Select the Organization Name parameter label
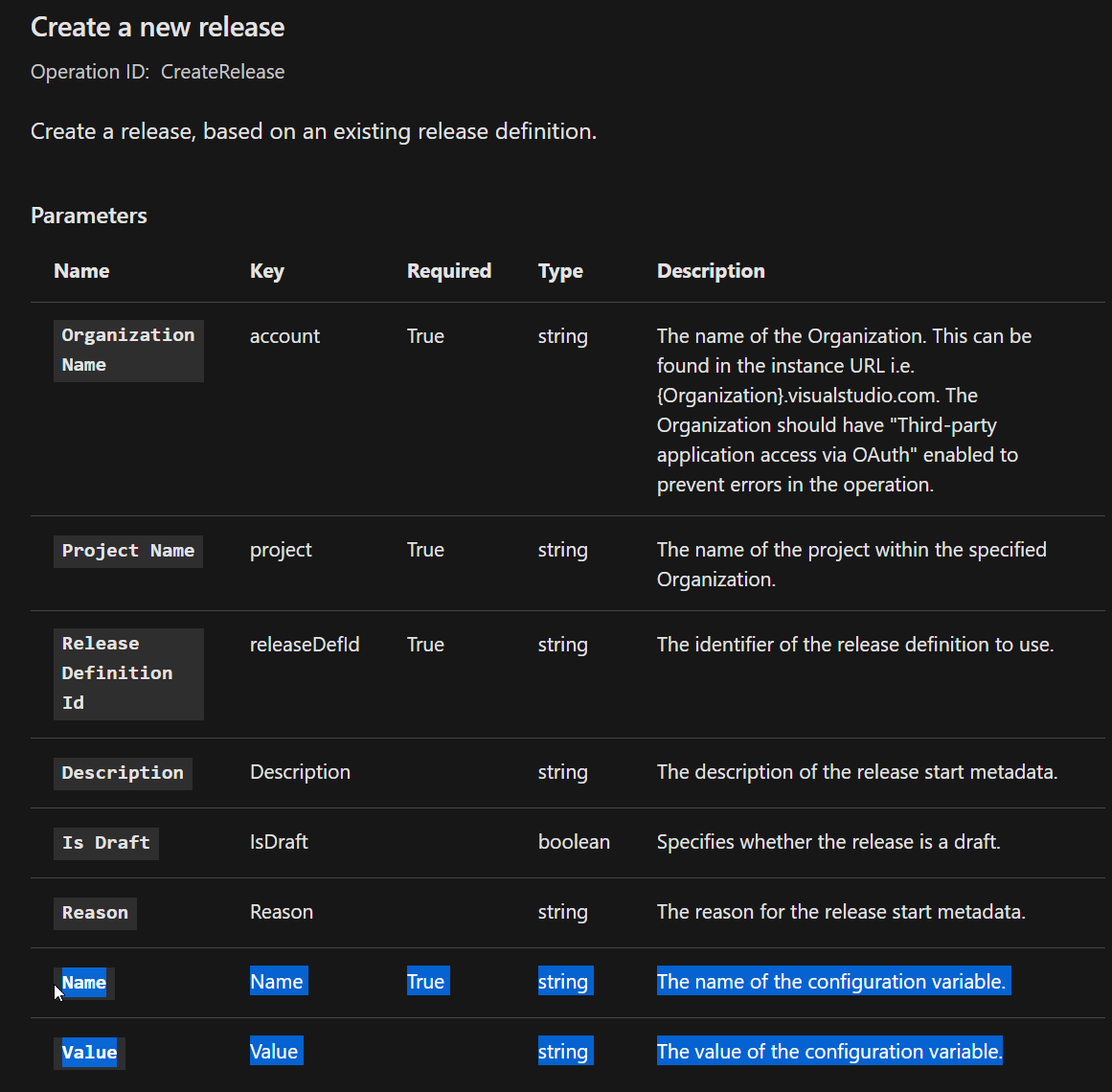The width and height of the screenshot is (1112, 1092). (127, 350)
